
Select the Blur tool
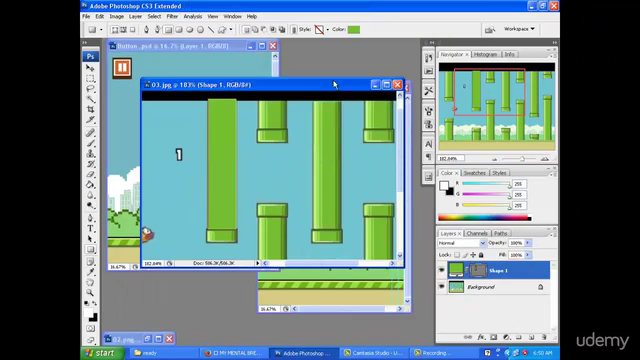pos(90,195)
